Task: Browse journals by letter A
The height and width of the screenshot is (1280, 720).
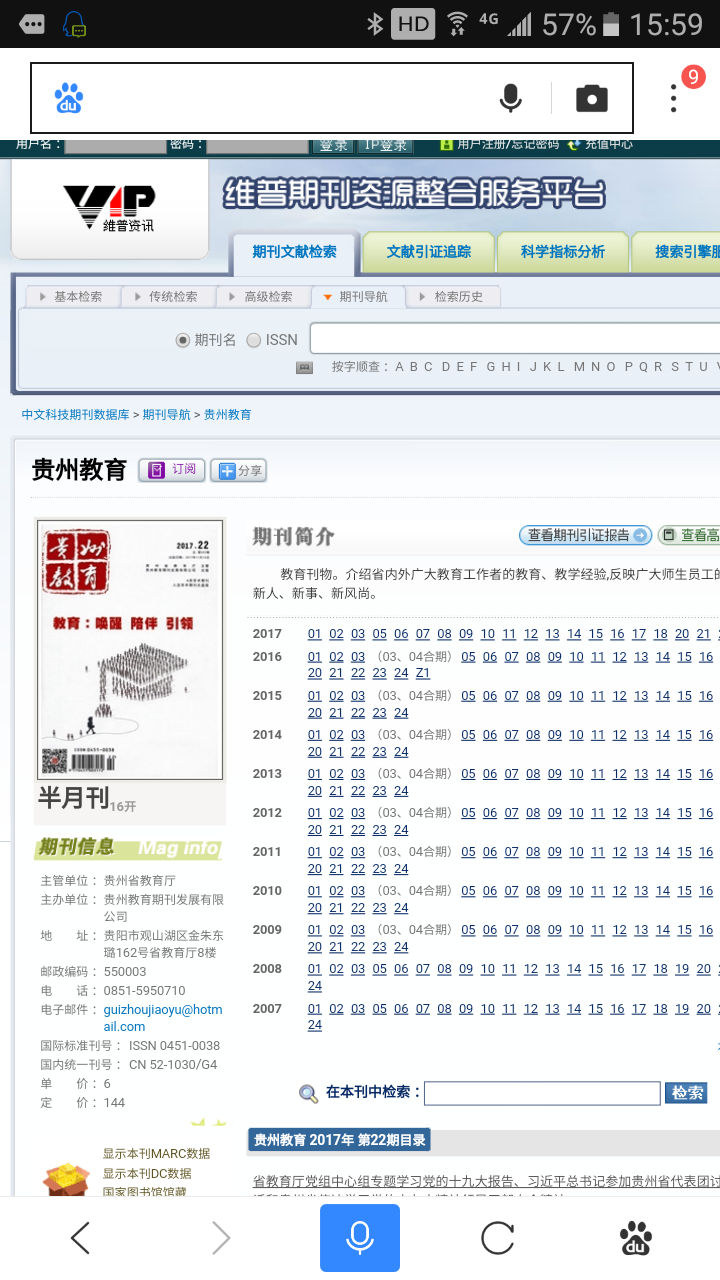Action: click(399, 367)
